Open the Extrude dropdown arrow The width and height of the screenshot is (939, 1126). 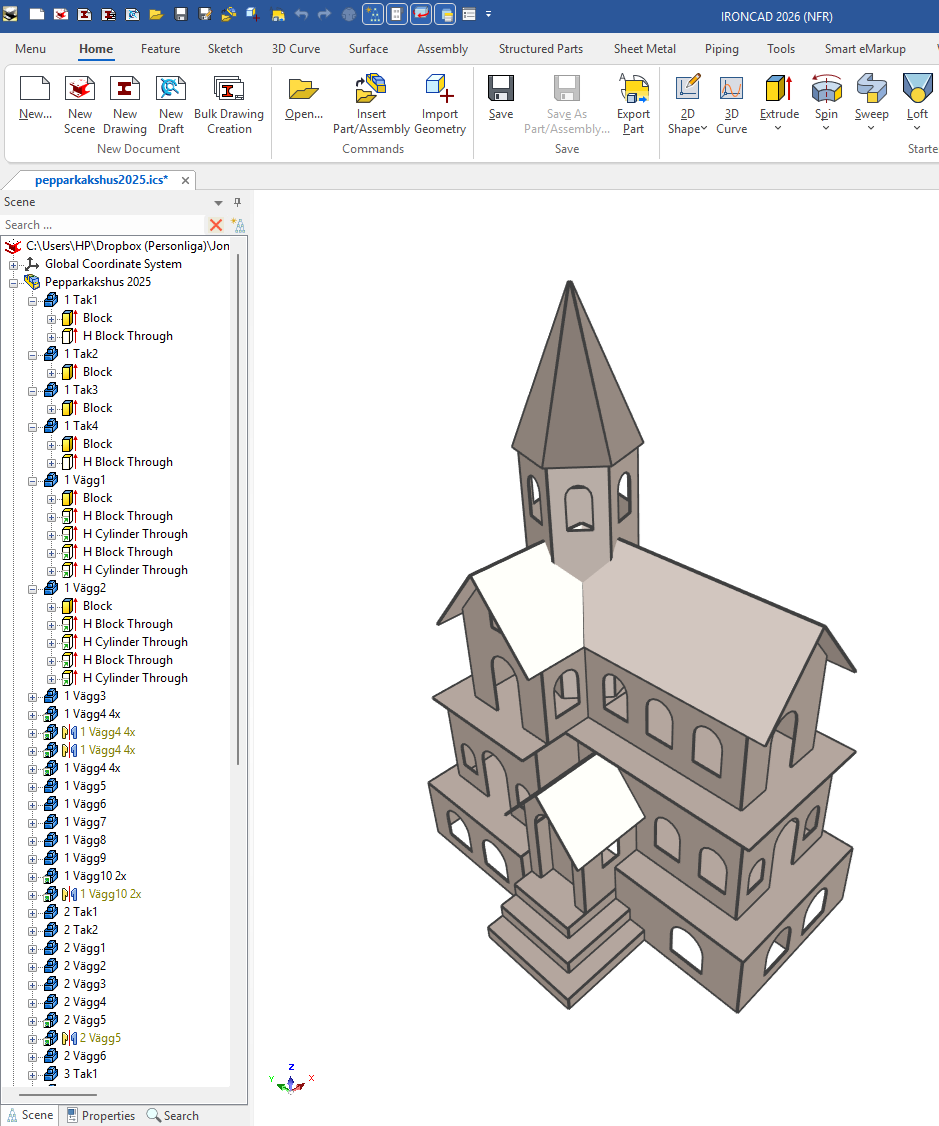(x=779, y=128)
